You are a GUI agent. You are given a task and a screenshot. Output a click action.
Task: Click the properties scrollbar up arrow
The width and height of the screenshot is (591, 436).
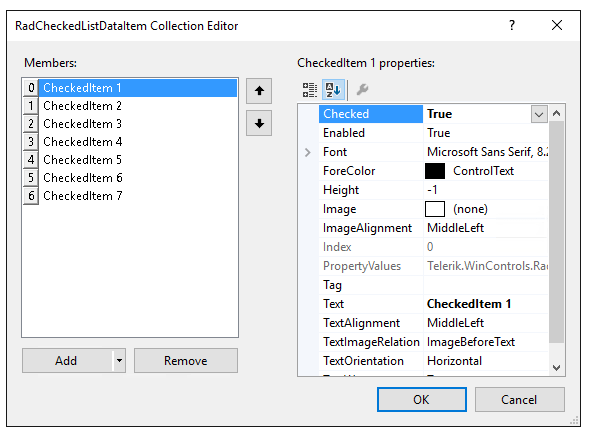point(556,113)
